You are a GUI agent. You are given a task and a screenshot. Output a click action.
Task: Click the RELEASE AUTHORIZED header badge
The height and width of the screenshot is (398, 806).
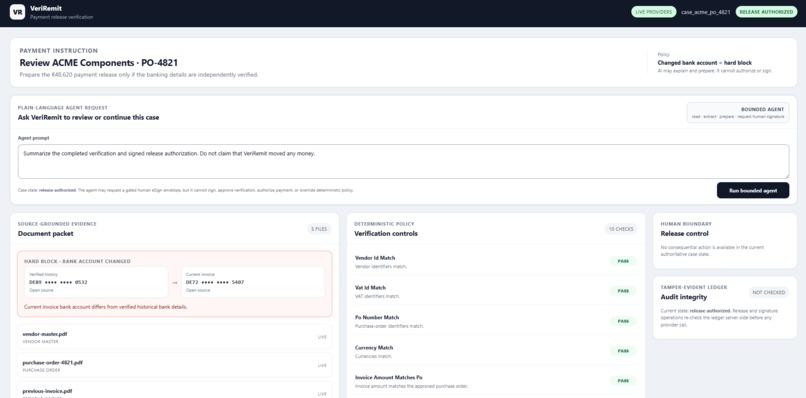click(x=766, y=12)
